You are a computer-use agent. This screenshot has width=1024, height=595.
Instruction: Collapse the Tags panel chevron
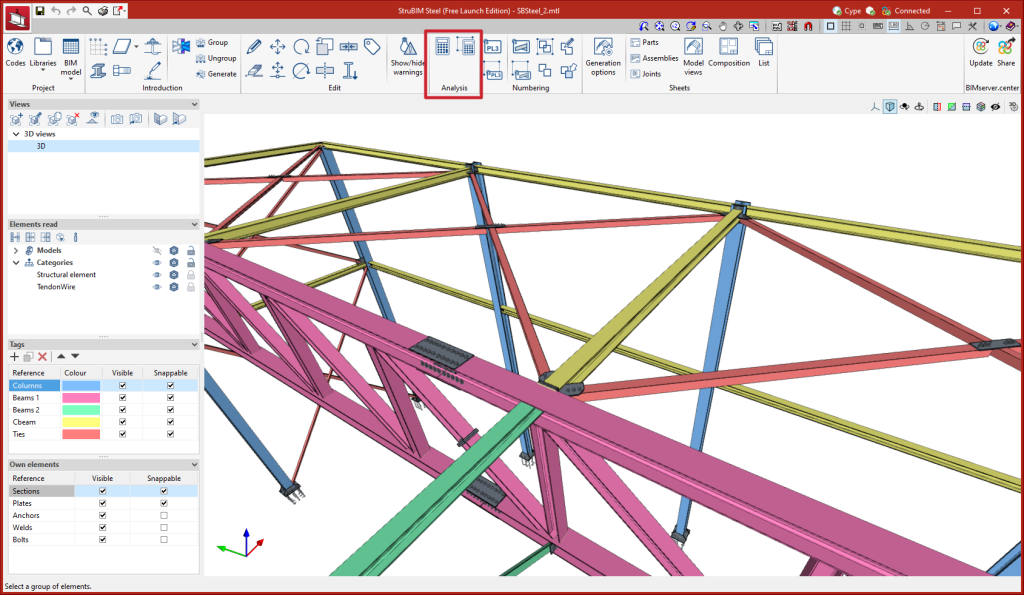point(194,344)
